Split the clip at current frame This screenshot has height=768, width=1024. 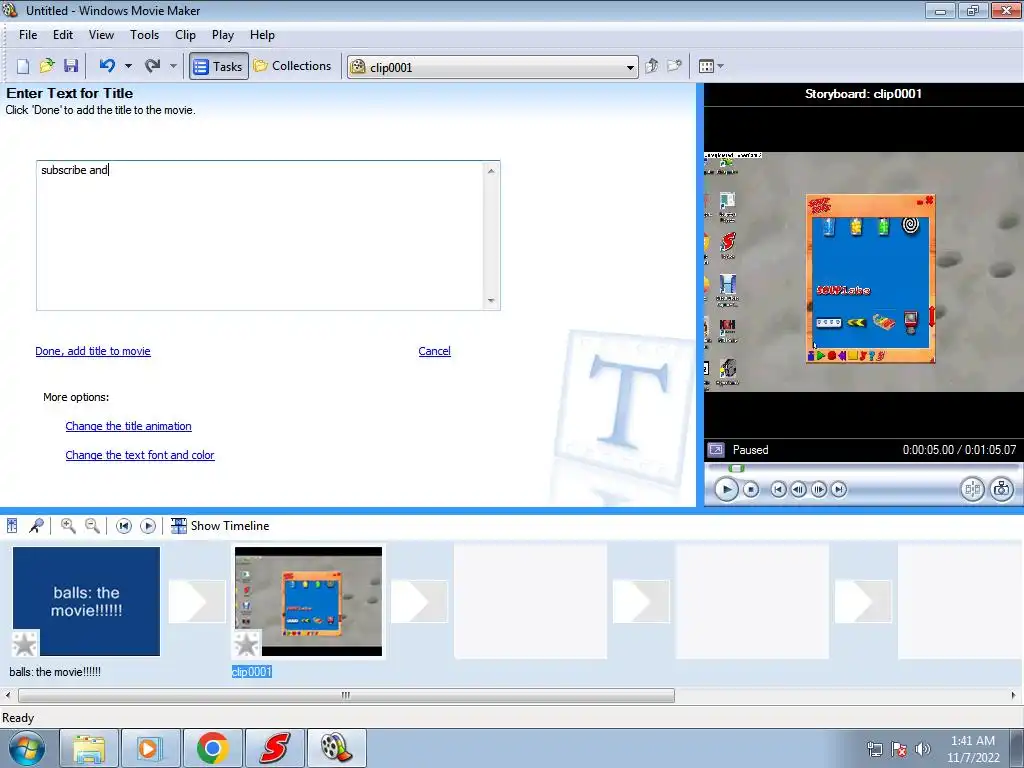point(972,489)
